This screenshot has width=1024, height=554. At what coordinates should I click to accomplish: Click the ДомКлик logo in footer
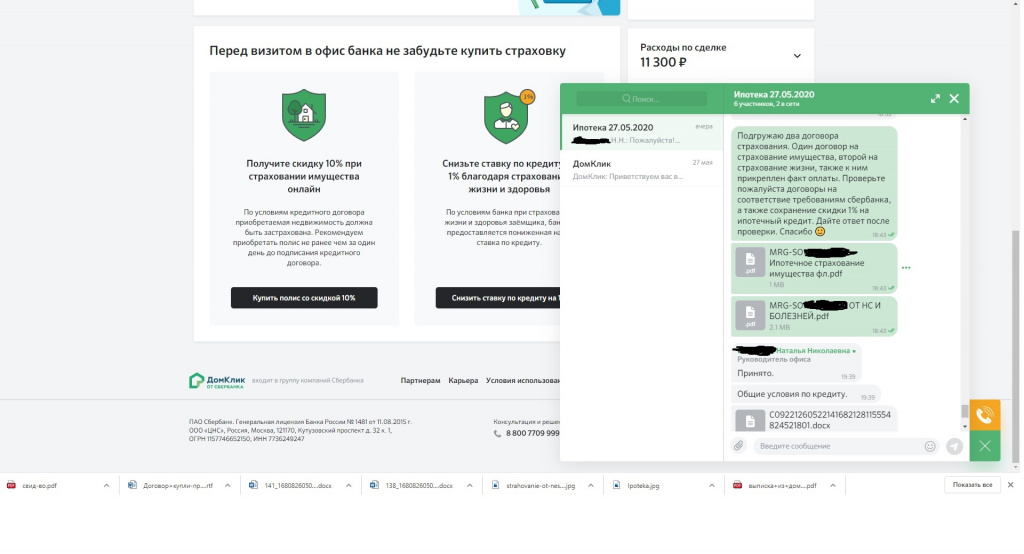click(217, 381)
